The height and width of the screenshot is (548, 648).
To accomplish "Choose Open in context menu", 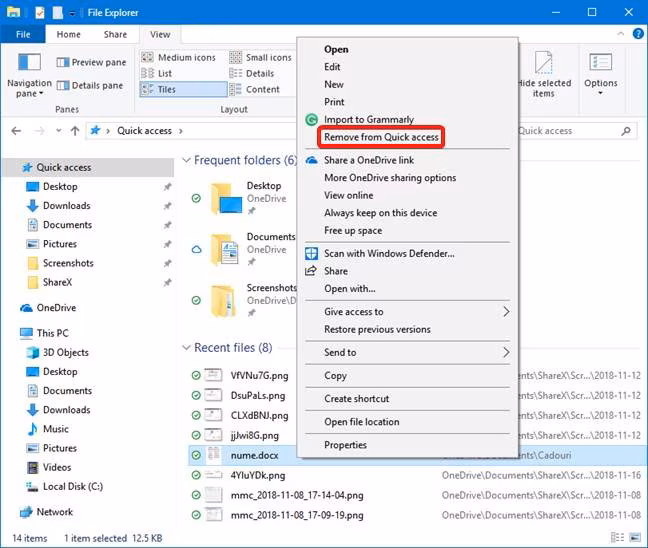I will coord(407,49).
